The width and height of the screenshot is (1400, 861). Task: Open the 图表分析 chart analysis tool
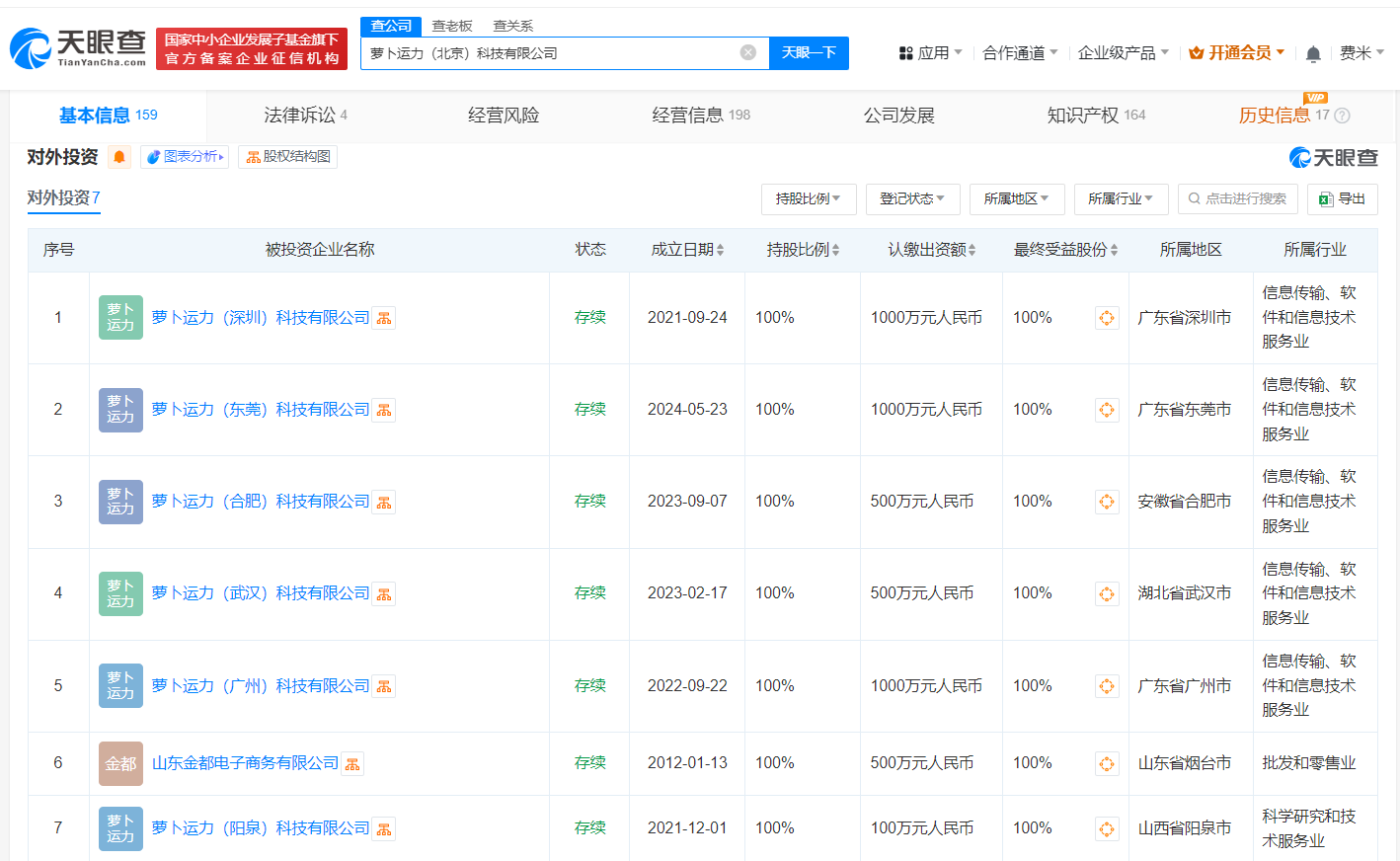pyautogui.click(x=184, y=156)
